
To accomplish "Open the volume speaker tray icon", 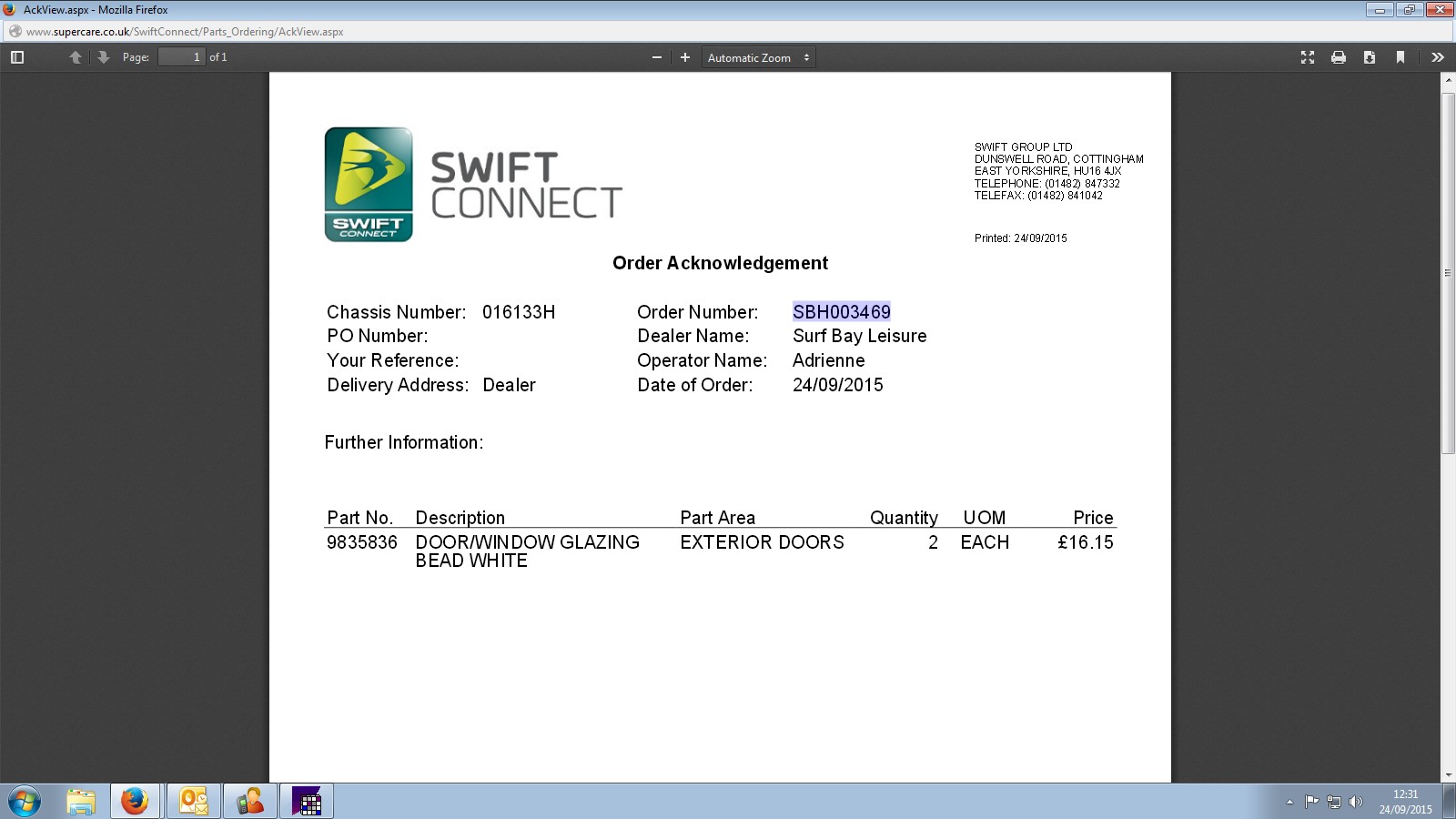I will tap(1356, 802).
